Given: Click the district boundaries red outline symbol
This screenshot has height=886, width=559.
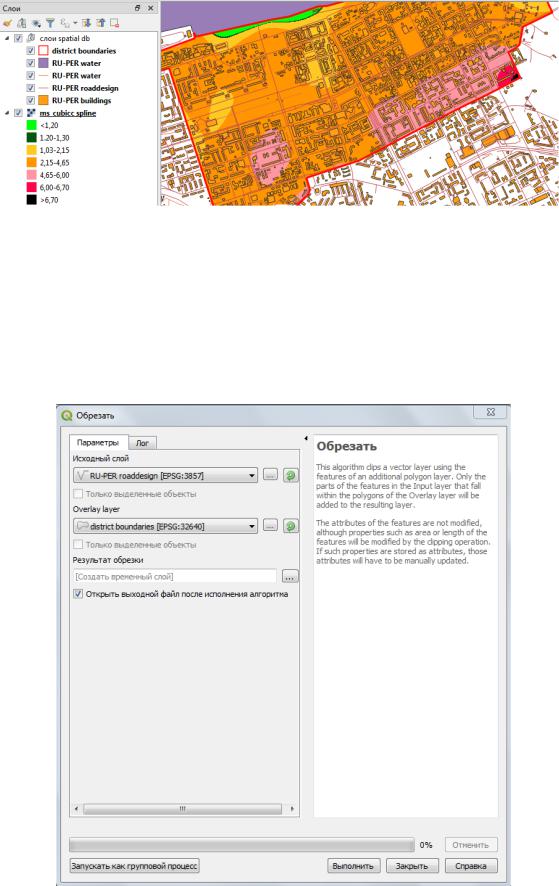Looking at the screenshot, I should point(43,51).
